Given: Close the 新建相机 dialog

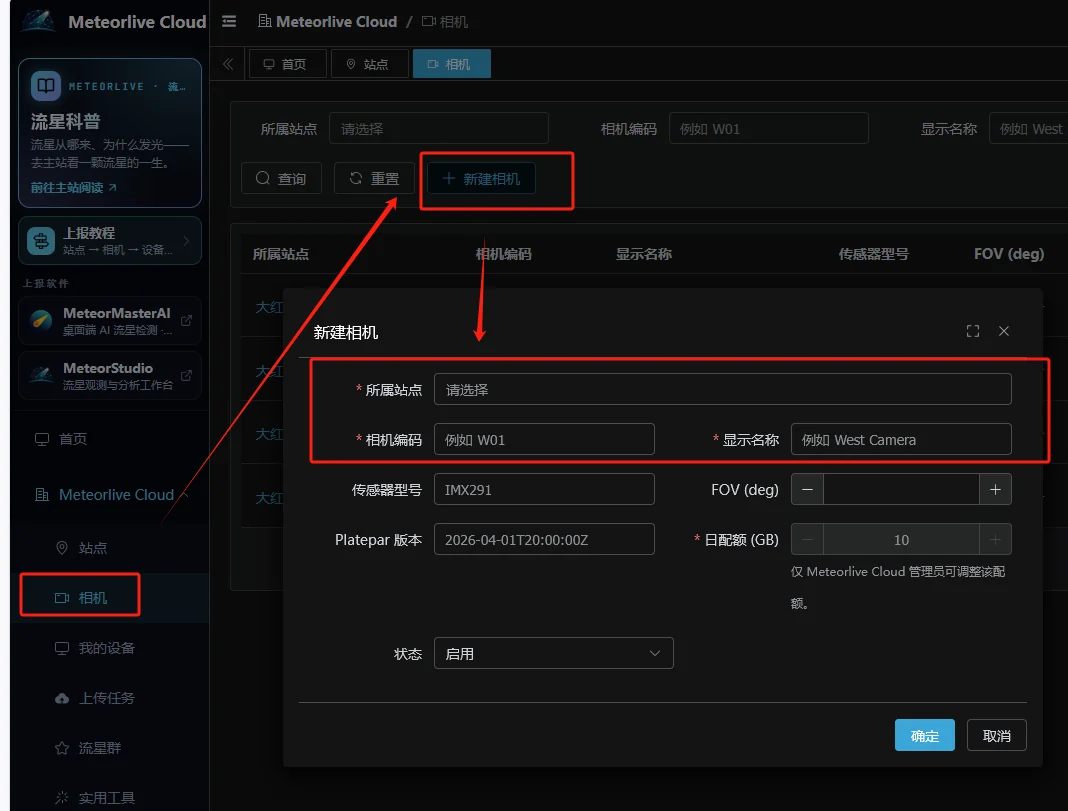Looking at the screenshot, I should [x=1004, y=331].
